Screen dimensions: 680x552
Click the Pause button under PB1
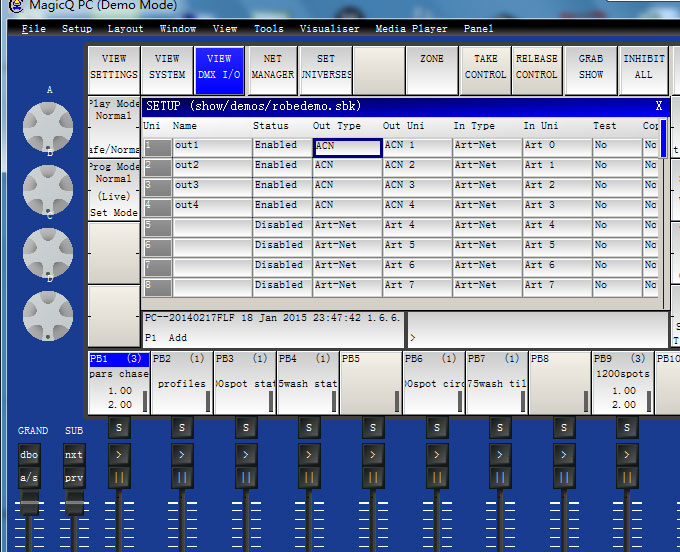pos(119,478)
